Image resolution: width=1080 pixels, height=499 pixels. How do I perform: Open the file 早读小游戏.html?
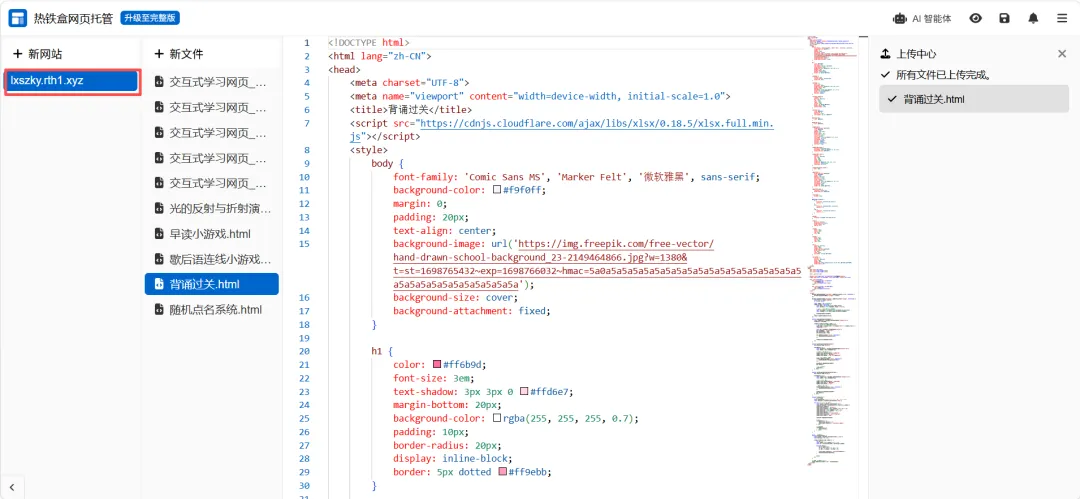[211, 234]
